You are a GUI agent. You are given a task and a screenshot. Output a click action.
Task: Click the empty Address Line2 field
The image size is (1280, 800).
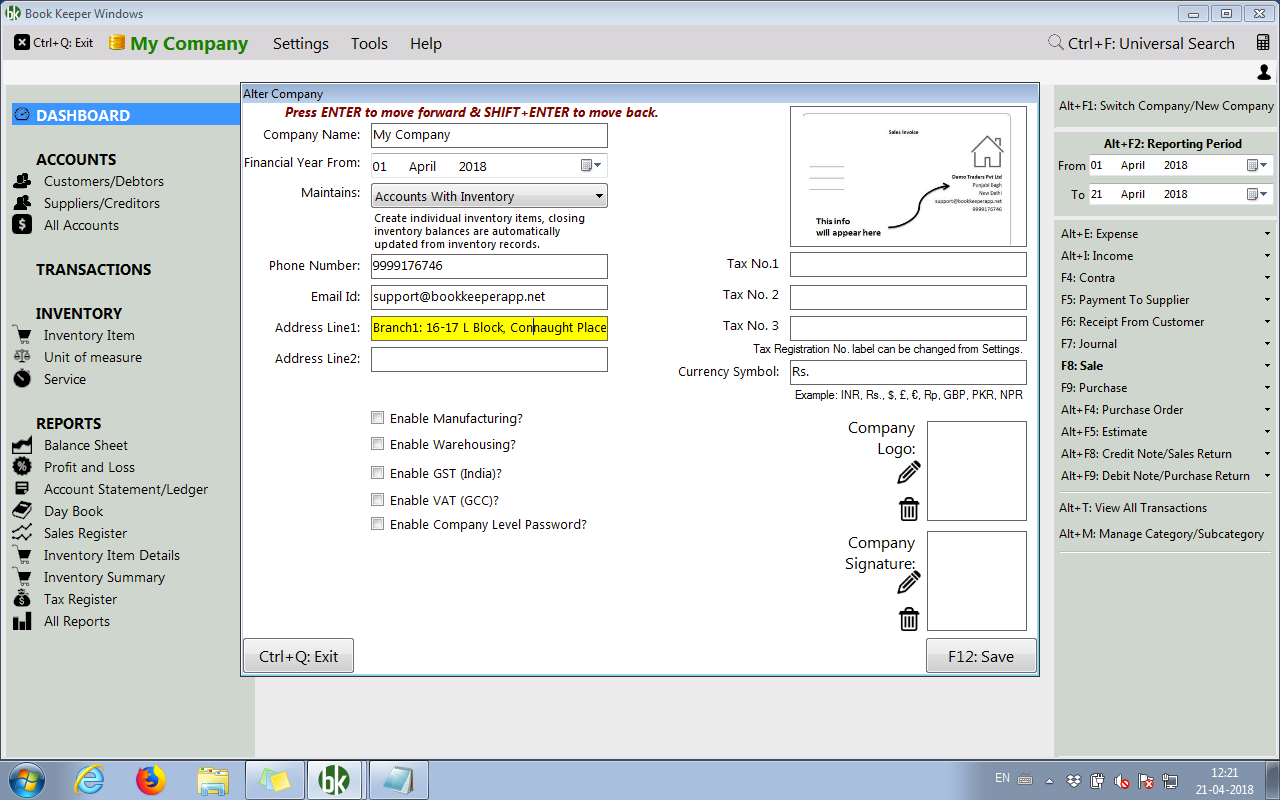click(x=489, y=359)
